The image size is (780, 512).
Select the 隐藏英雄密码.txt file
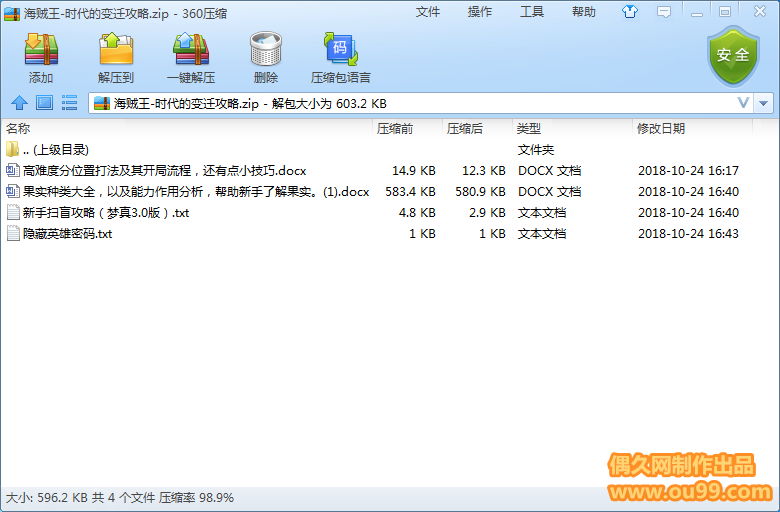coord(68,234)
